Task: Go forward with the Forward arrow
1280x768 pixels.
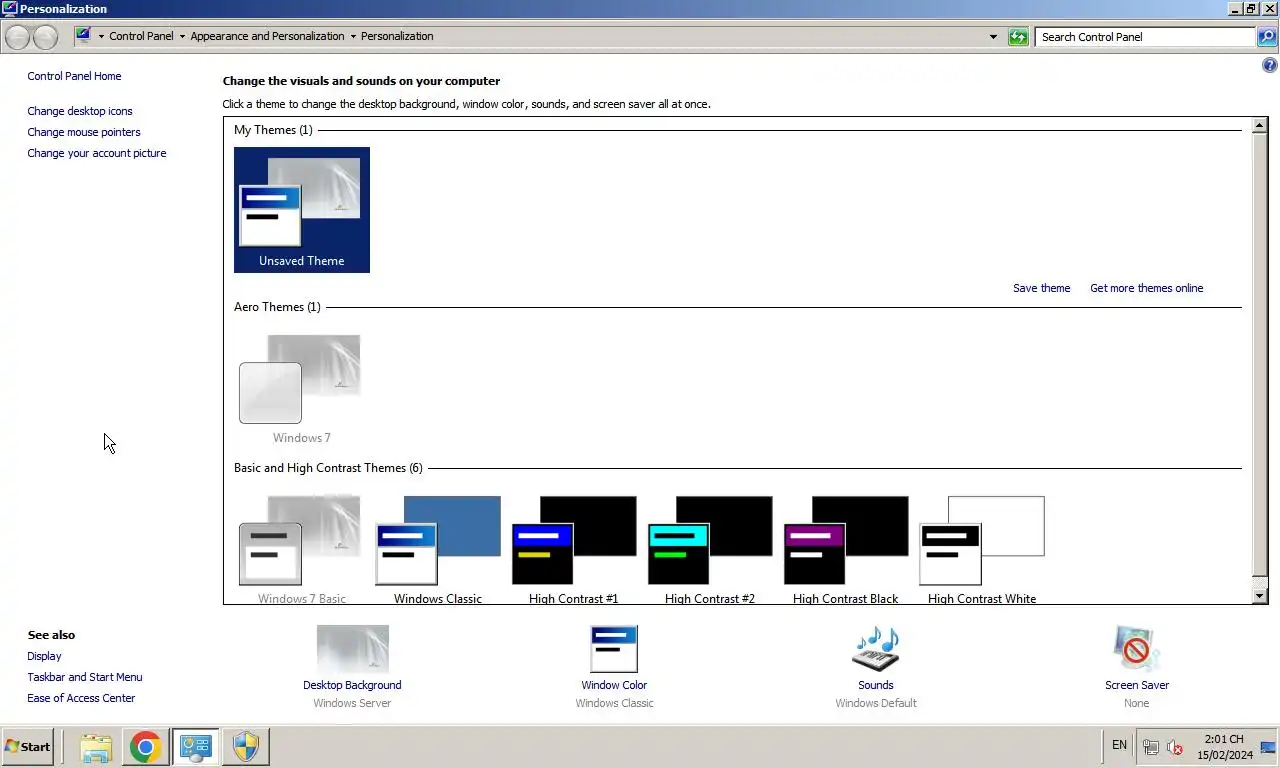Action: [x=45, y=37]
